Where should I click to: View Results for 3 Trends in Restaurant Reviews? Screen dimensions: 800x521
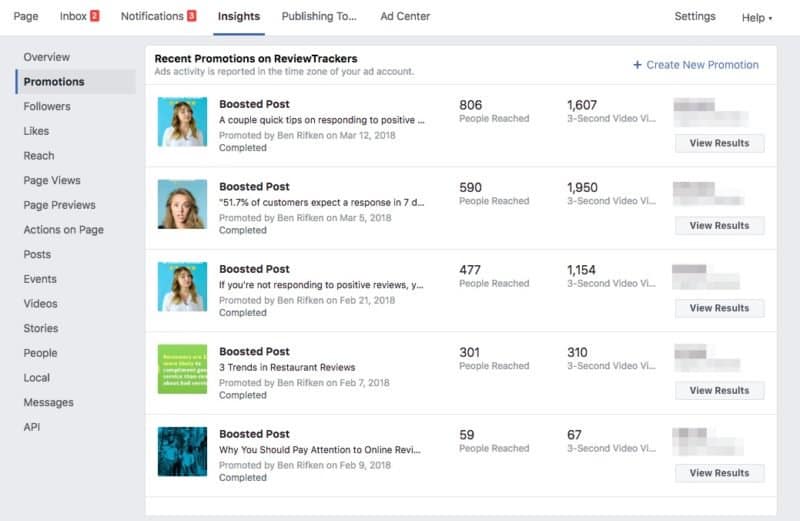pyautogui.click(x=719, y=390)
